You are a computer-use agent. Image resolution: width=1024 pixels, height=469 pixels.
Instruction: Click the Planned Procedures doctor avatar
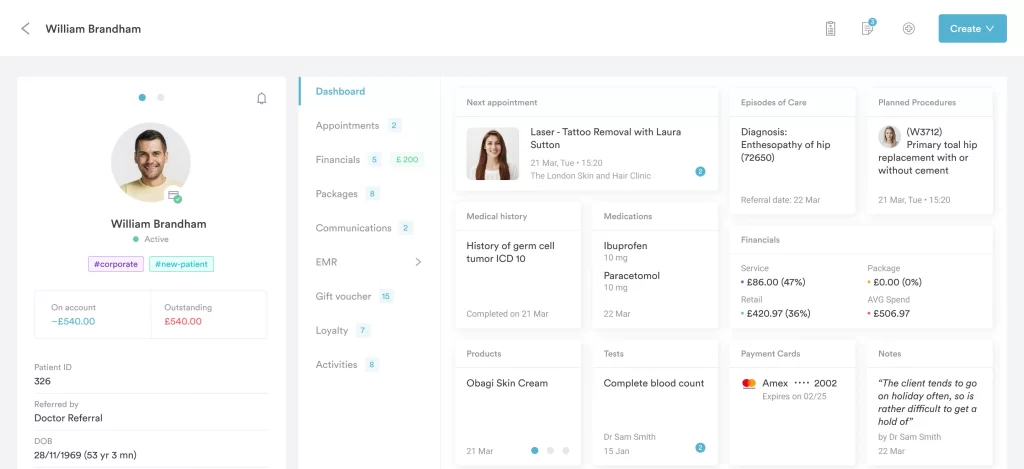coord(889,137)
